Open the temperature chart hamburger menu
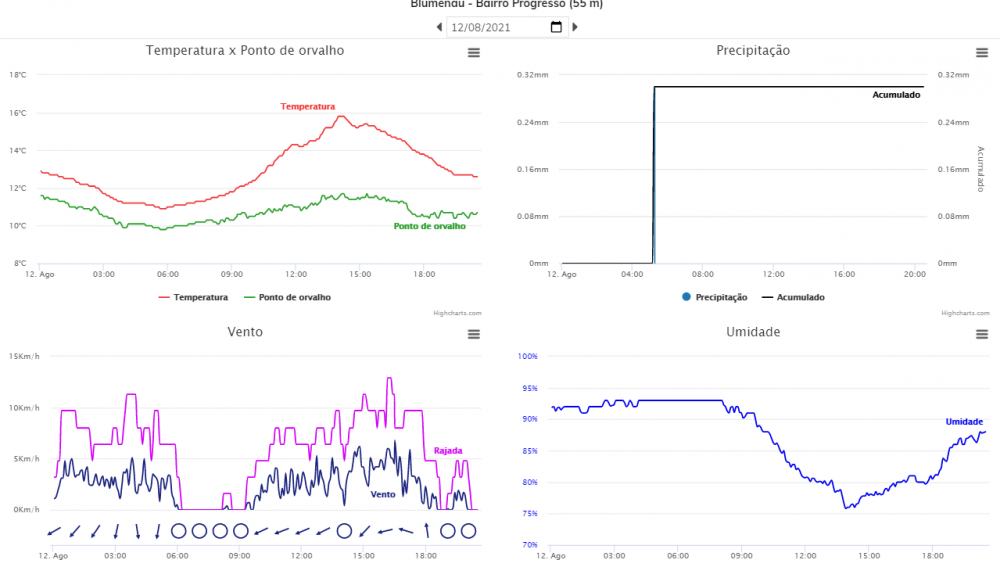The height and width of the screenshot is (567, 1000). click(474, 53)
